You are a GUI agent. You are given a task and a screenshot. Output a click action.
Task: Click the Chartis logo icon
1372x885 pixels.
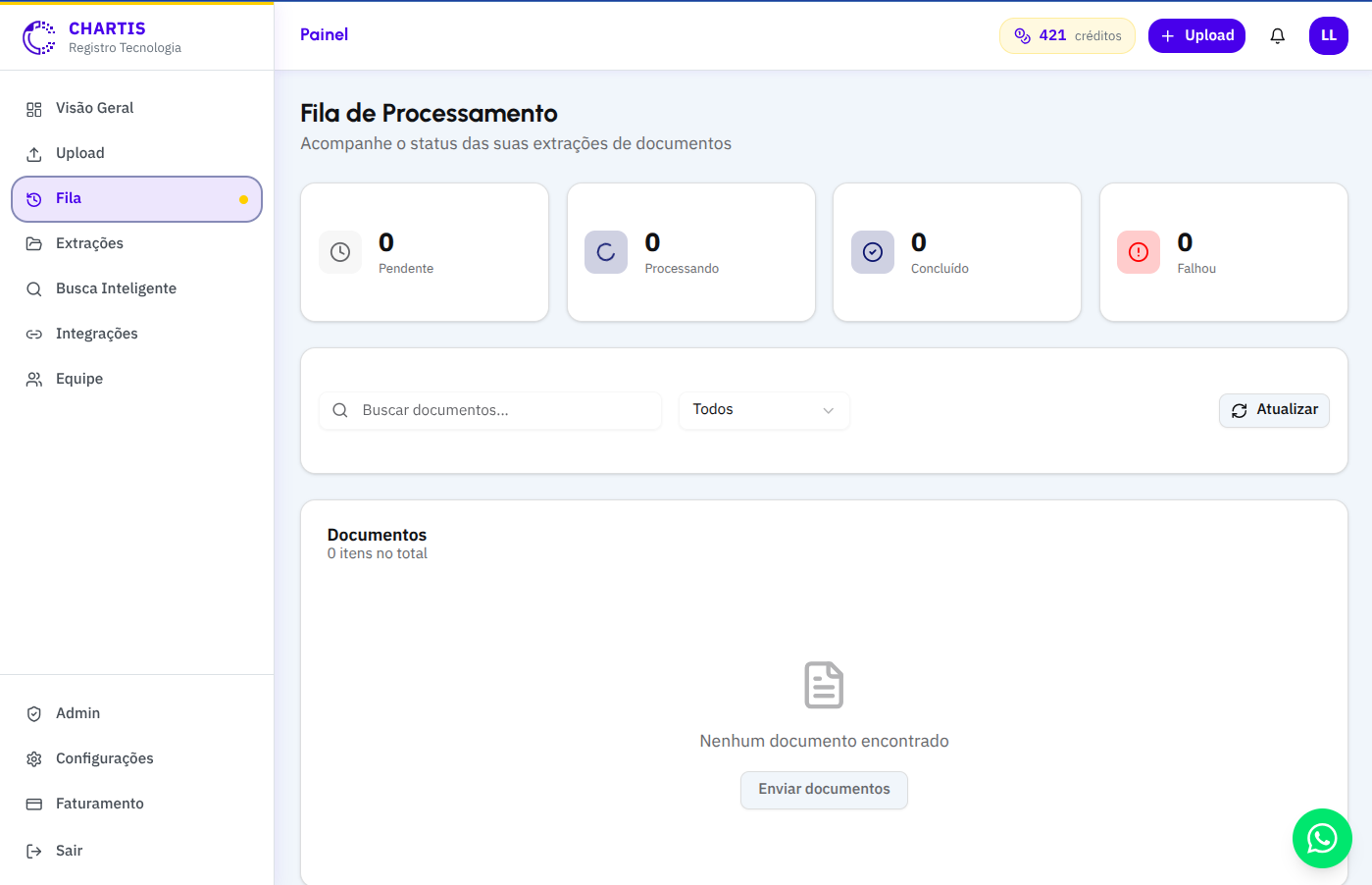38,37
